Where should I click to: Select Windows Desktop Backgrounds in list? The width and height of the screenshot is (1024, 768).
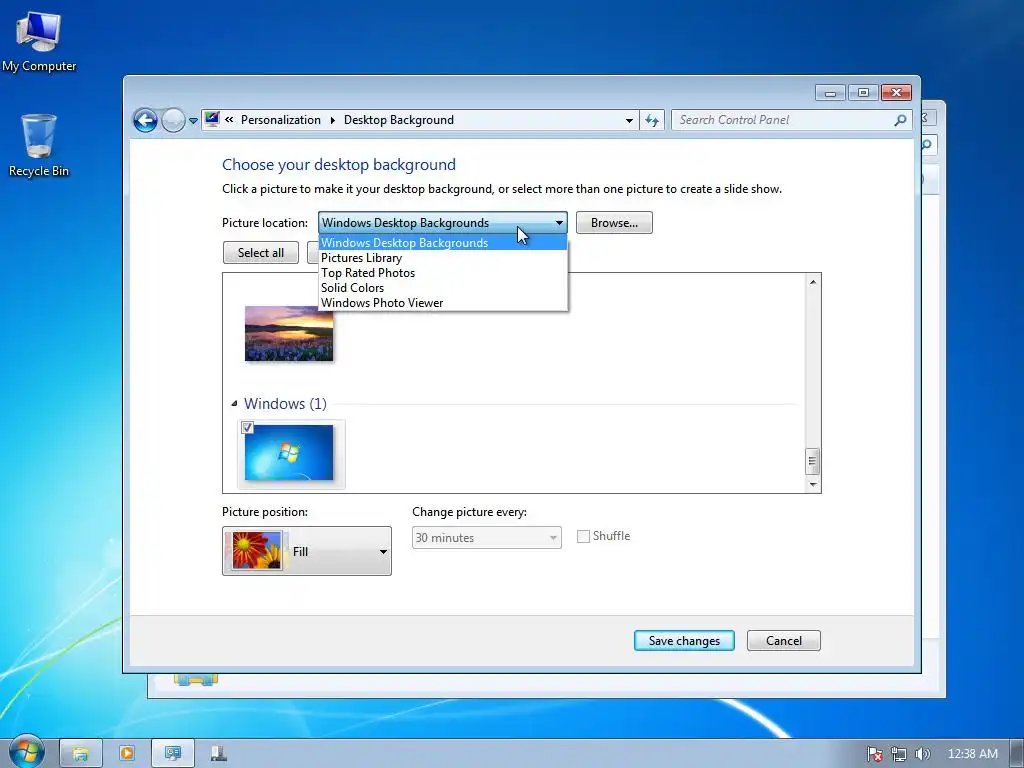(x=443, y=243)
